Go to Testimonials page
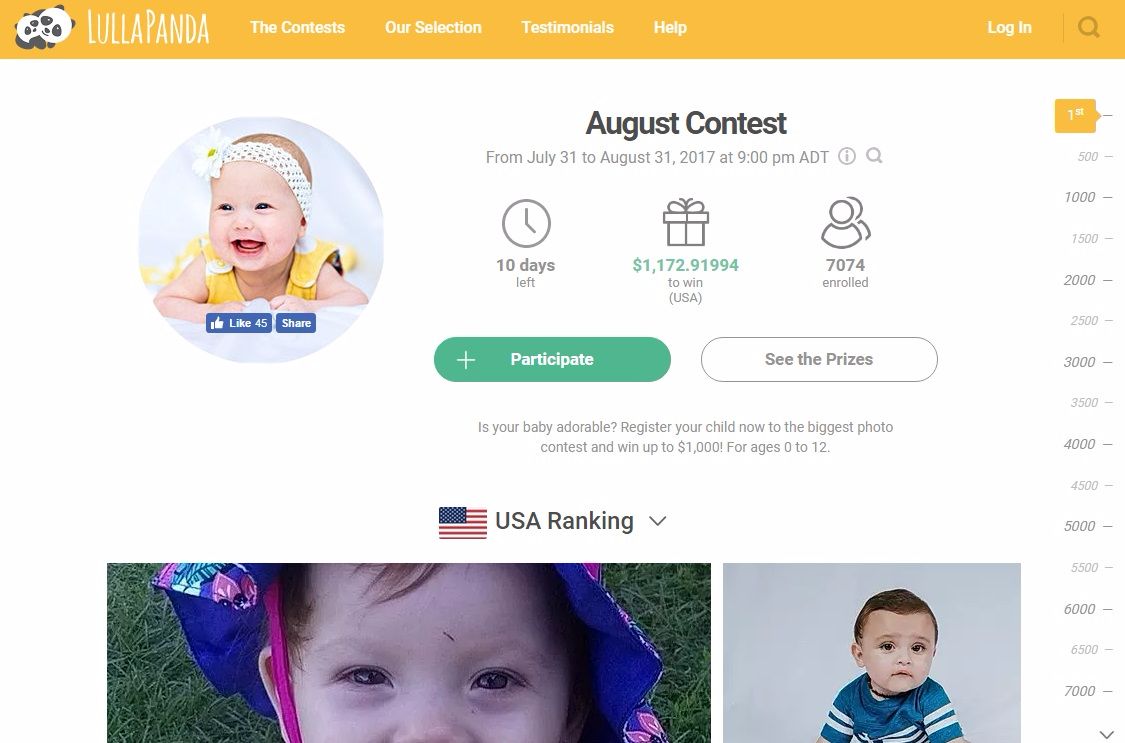 pos(567,27)
